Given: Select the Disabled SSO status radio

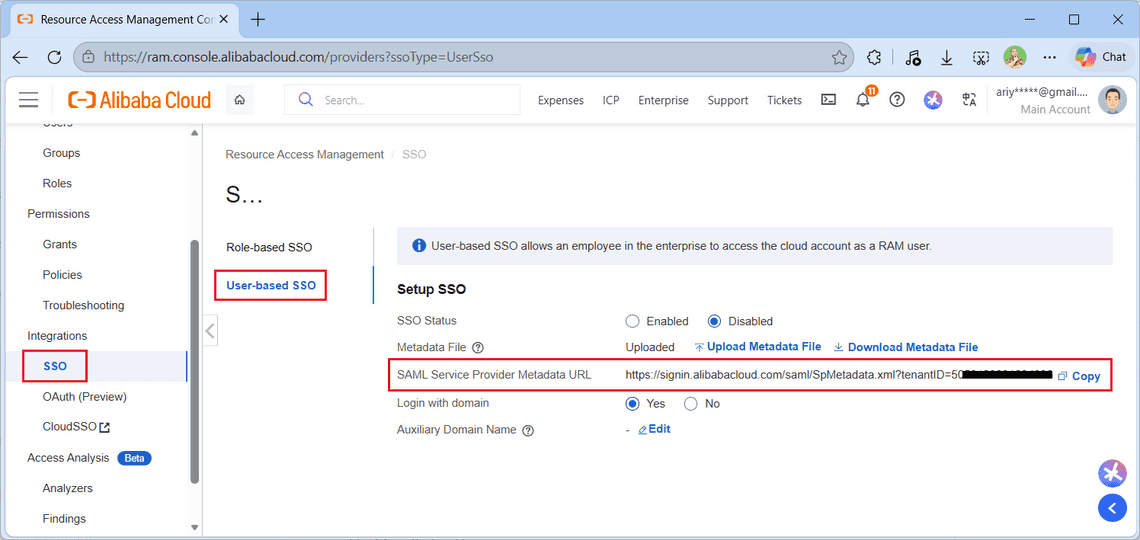Looking at the screenshot, I should pyautogui.click(x=714, y=321).
